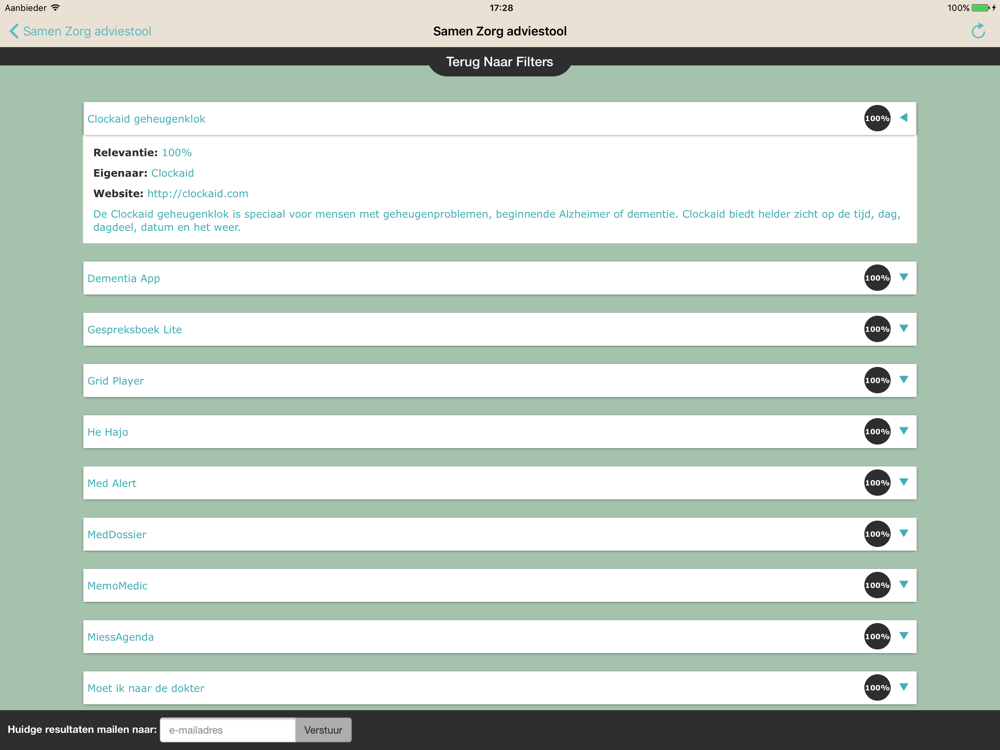Click the 100% badge on Clockaid geheugenklok

tap(877, 118)
